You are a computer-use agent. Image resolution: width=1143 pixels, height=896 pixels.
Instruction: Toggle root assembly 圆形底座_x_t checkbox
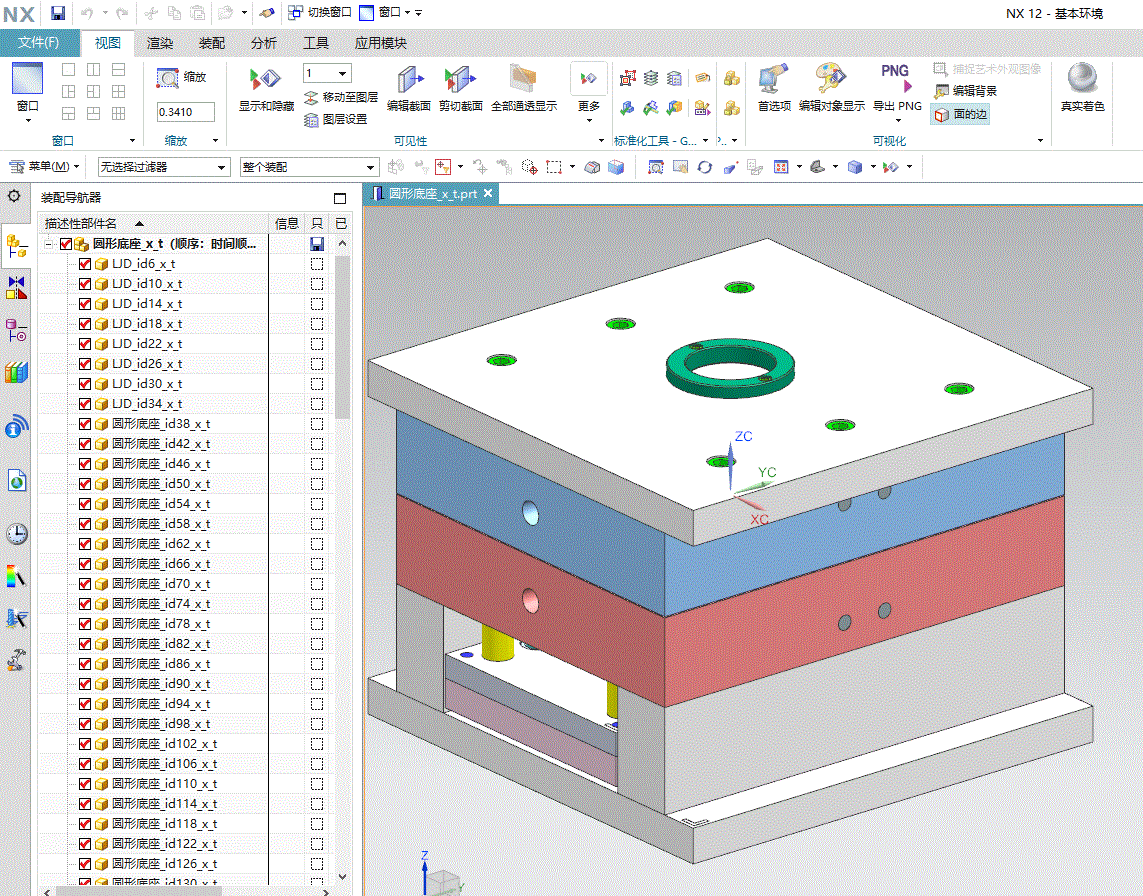coord(66,244)
